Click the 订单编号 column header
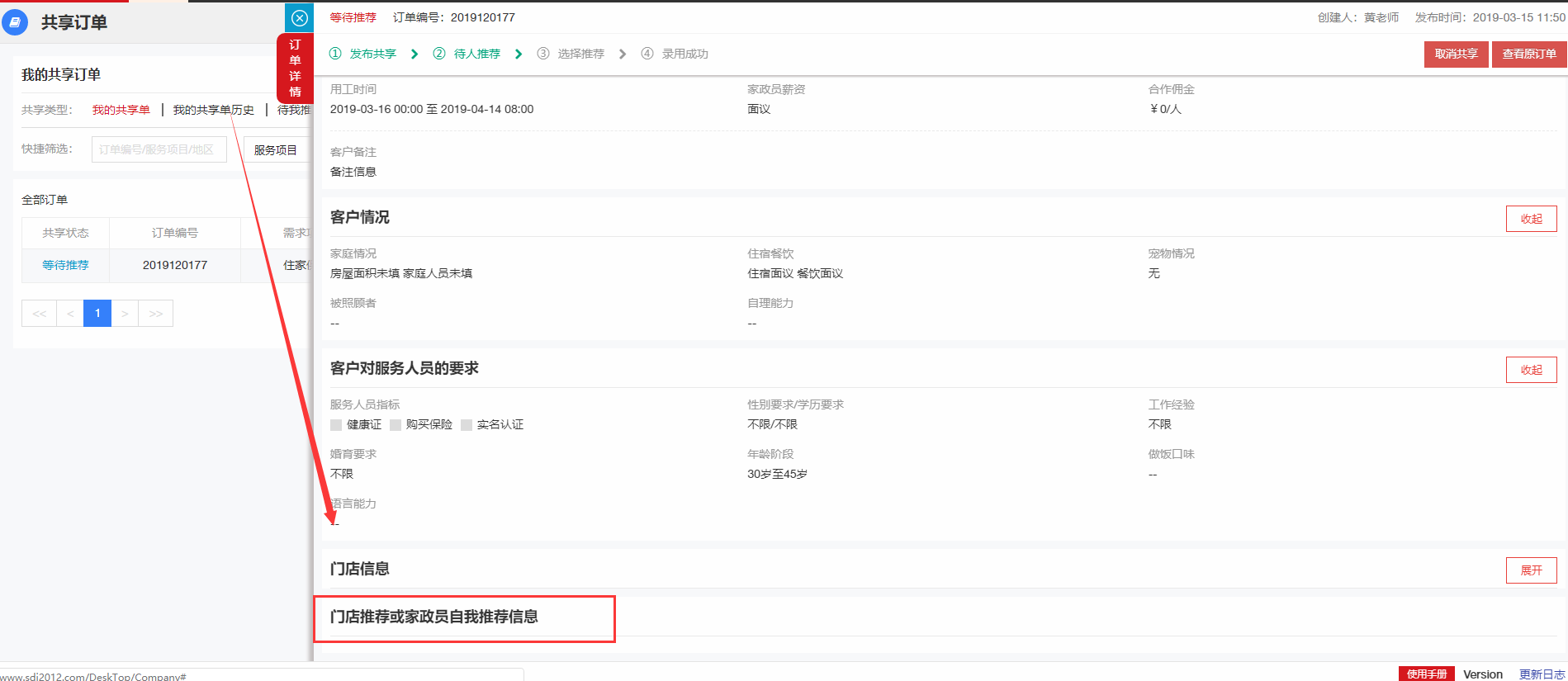1568x681 pixels. (175, 233)
